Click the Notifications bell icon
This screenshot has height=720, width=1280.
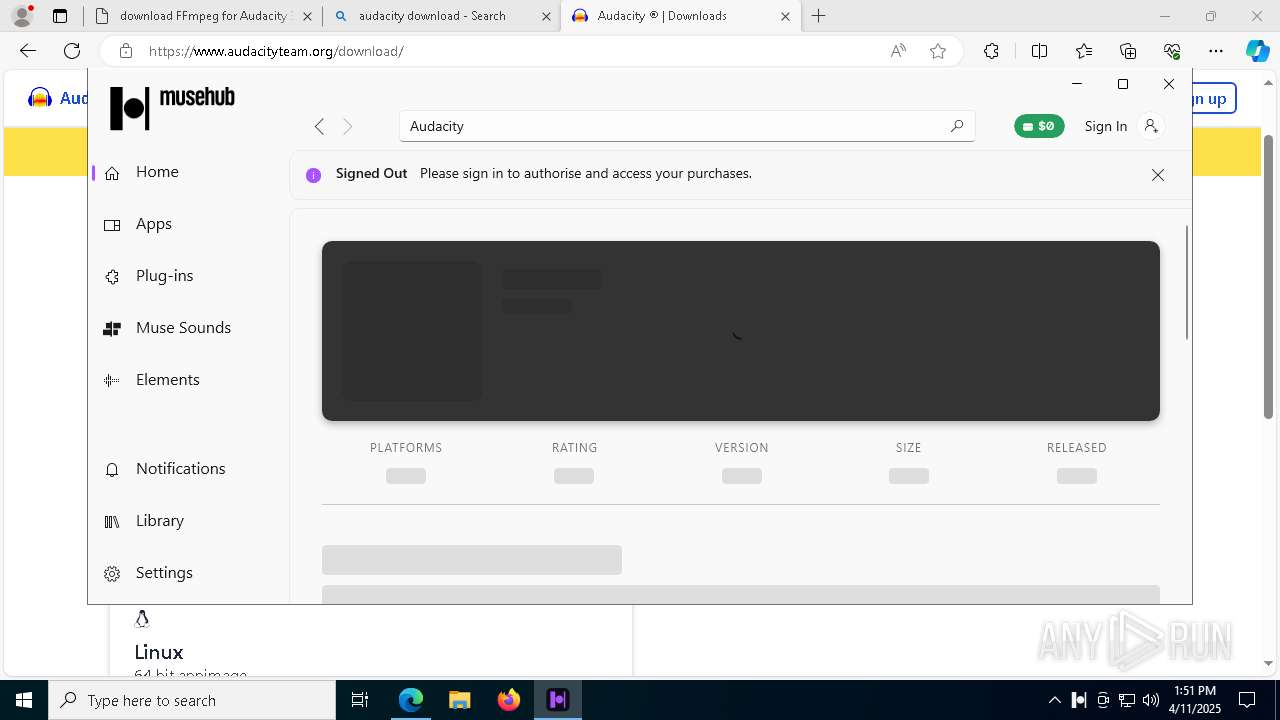113,469
